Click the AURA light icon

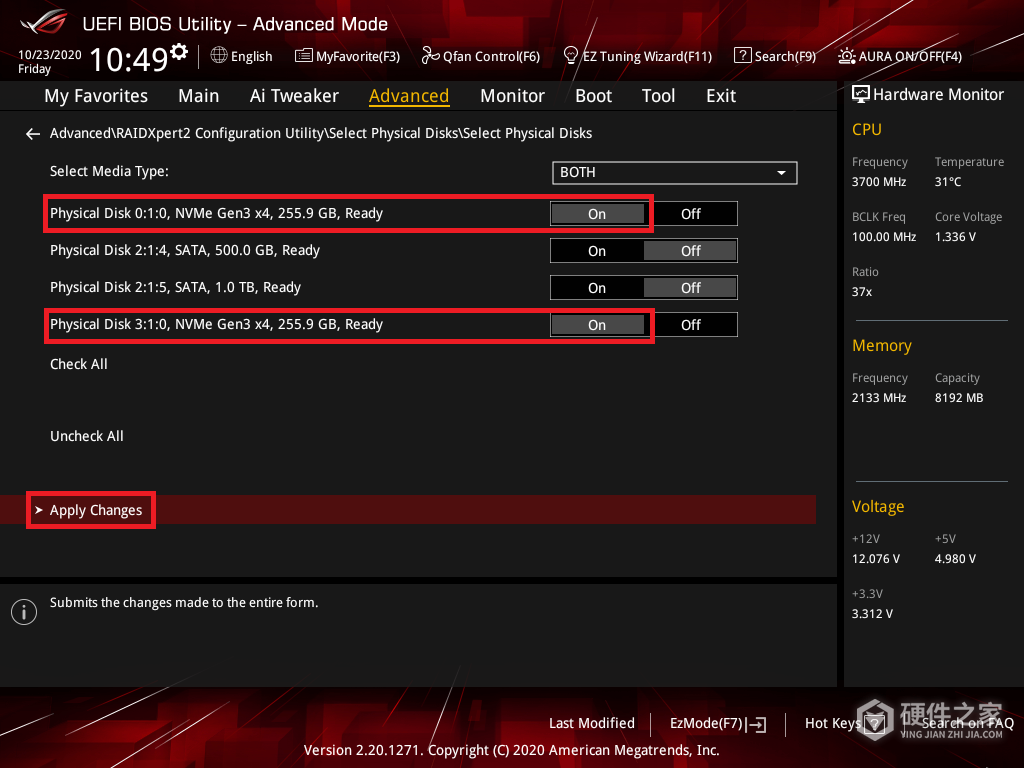click(x=846, y=56)
